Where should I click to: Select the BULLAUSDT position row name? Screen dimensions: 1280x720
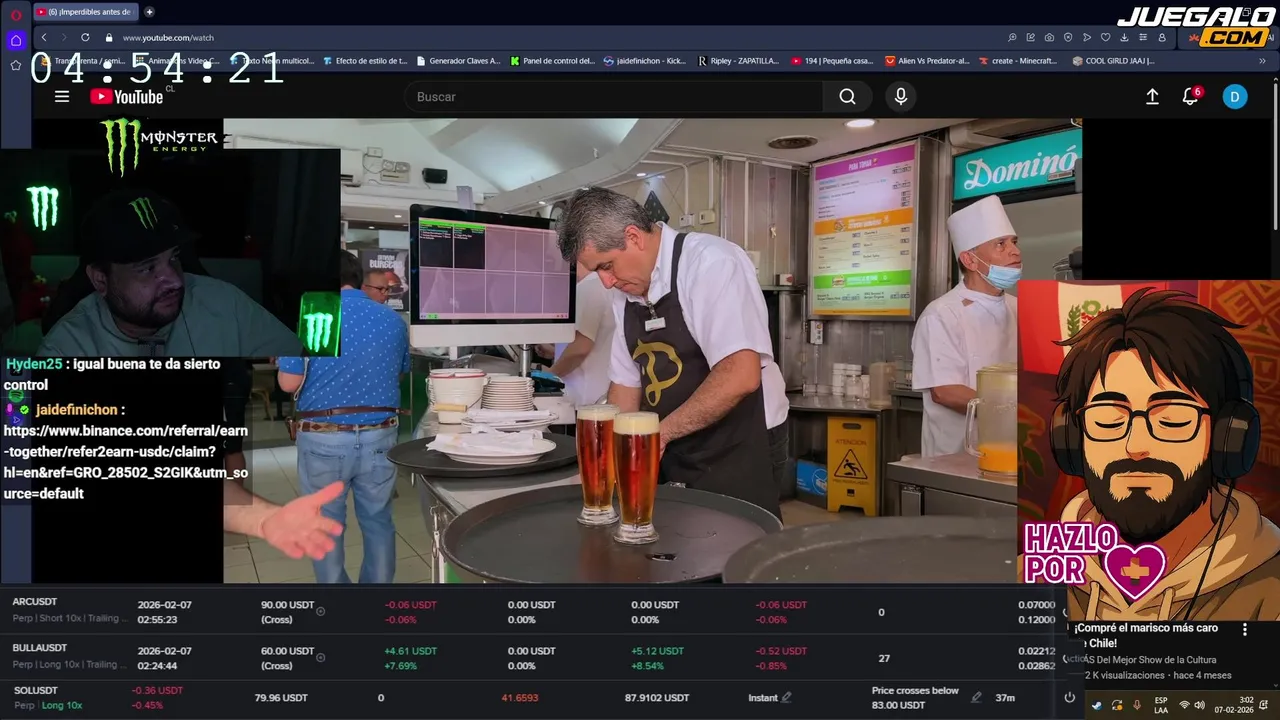tap(40, 648)
